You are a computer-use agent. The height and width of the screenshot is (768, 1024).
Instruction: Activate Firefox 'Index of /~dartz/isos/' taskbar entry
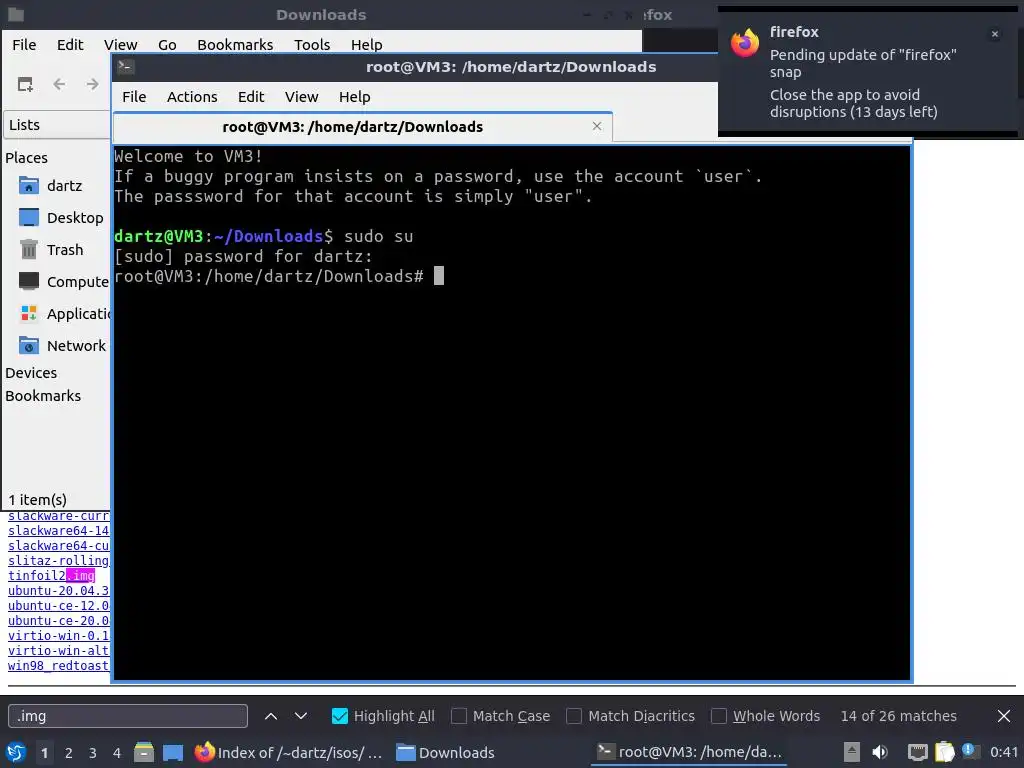289,752
